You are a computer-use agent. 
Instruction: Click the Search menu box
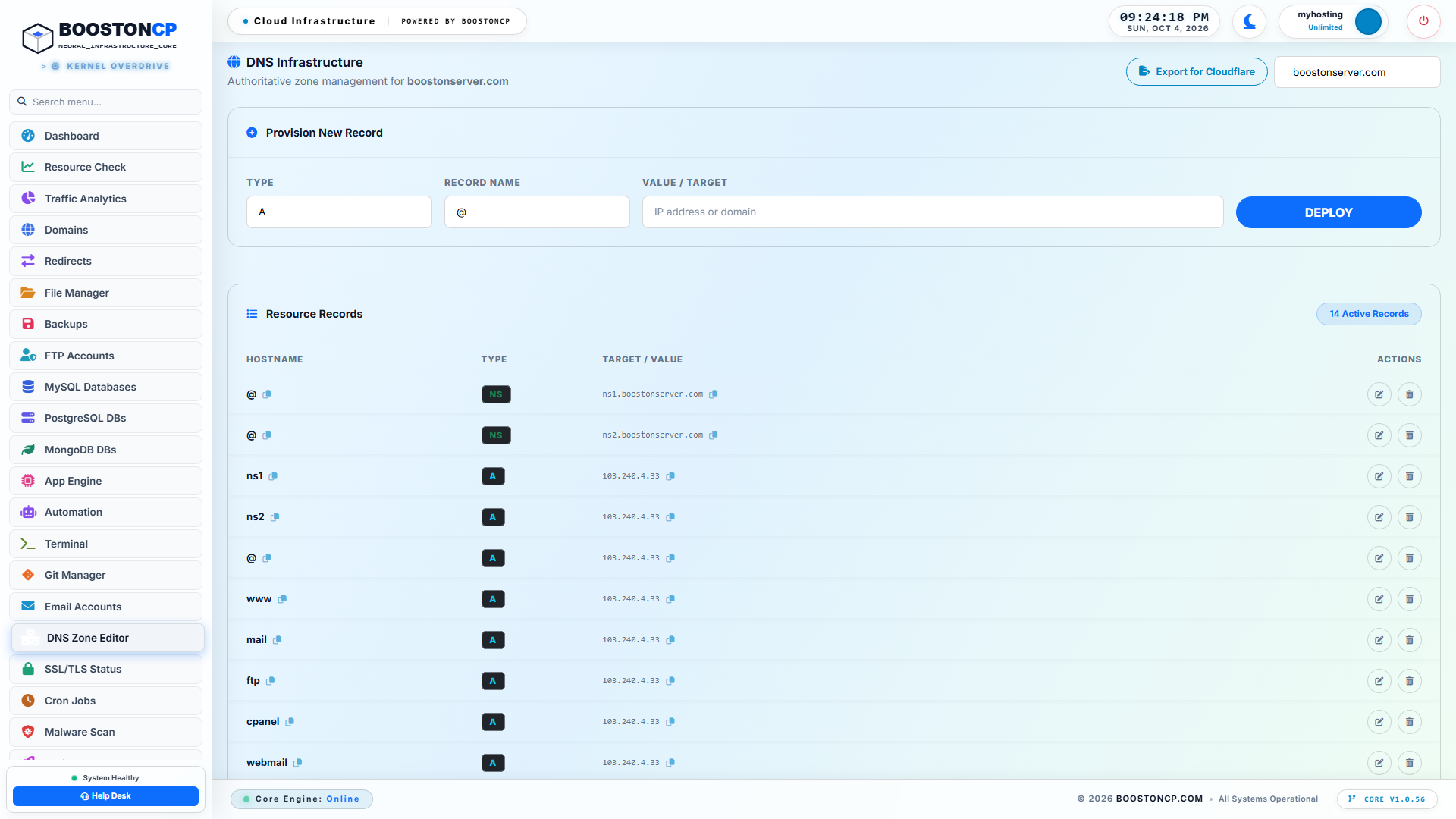tap(105, 102)
